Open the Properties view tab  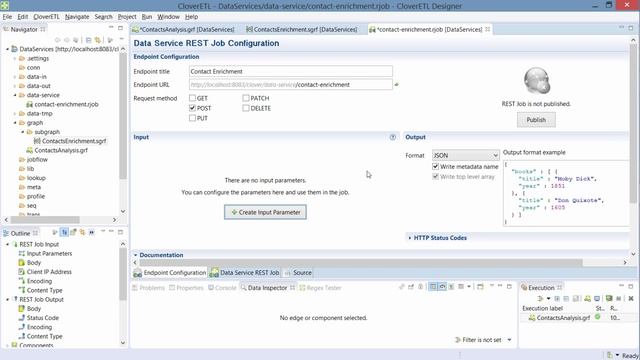tap(186, 288)
